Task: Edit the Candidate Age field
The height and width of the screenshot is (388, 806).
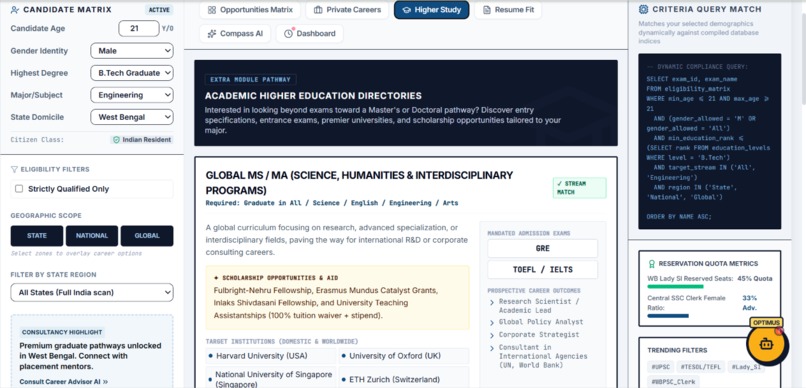Action: [x=139, y=28]
